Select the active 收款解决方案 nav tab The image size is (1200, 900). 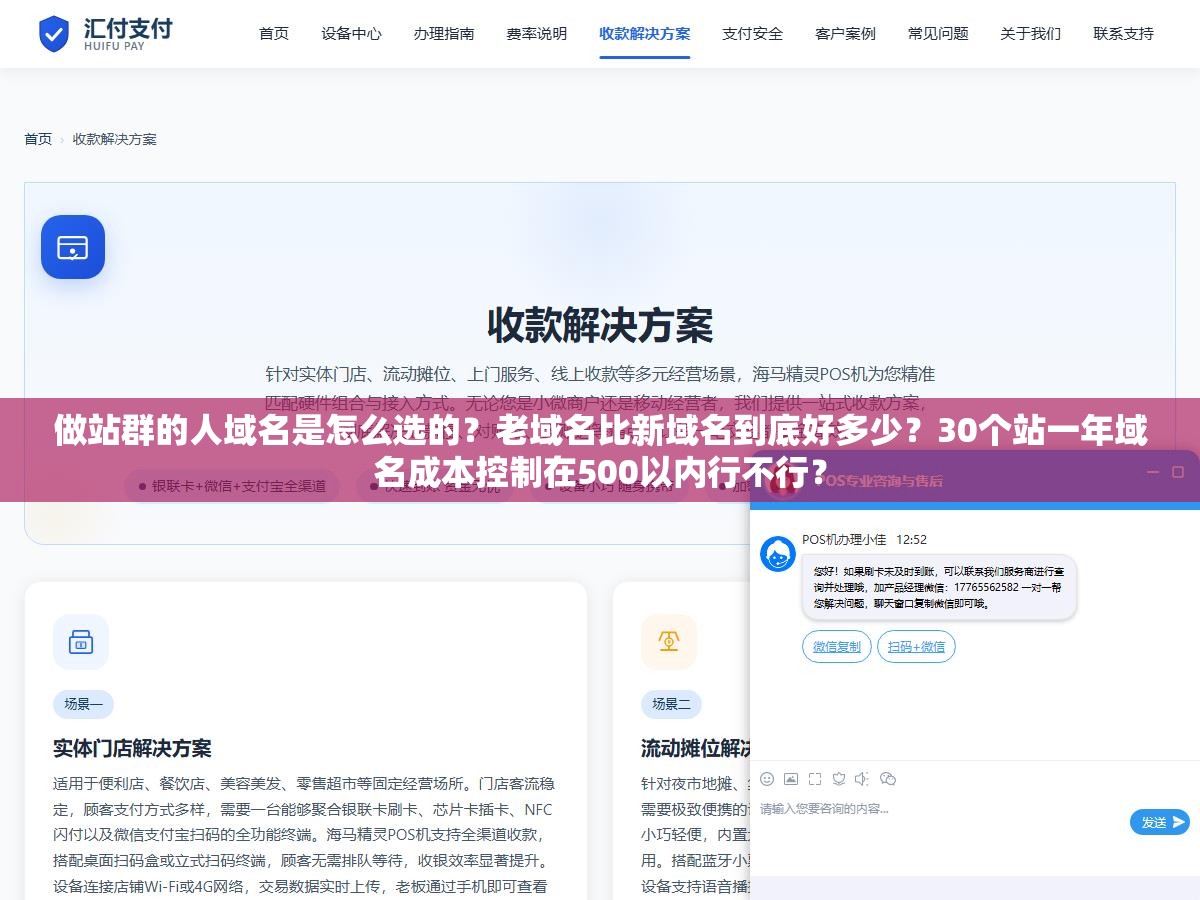click(x=645, y=33)
